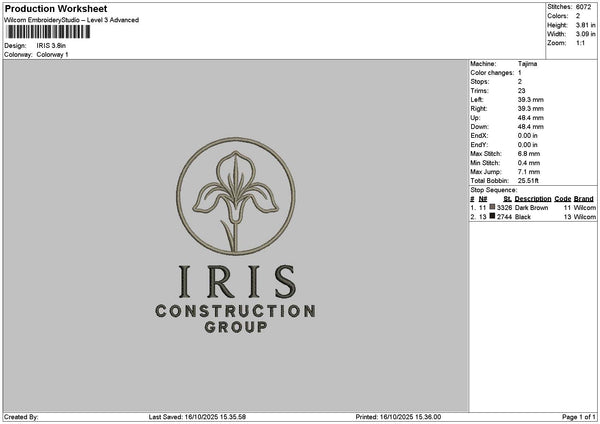The image size is (600, 424).
Task: Click the Machine value 'Tajima'
Action: tap(527, 64)
